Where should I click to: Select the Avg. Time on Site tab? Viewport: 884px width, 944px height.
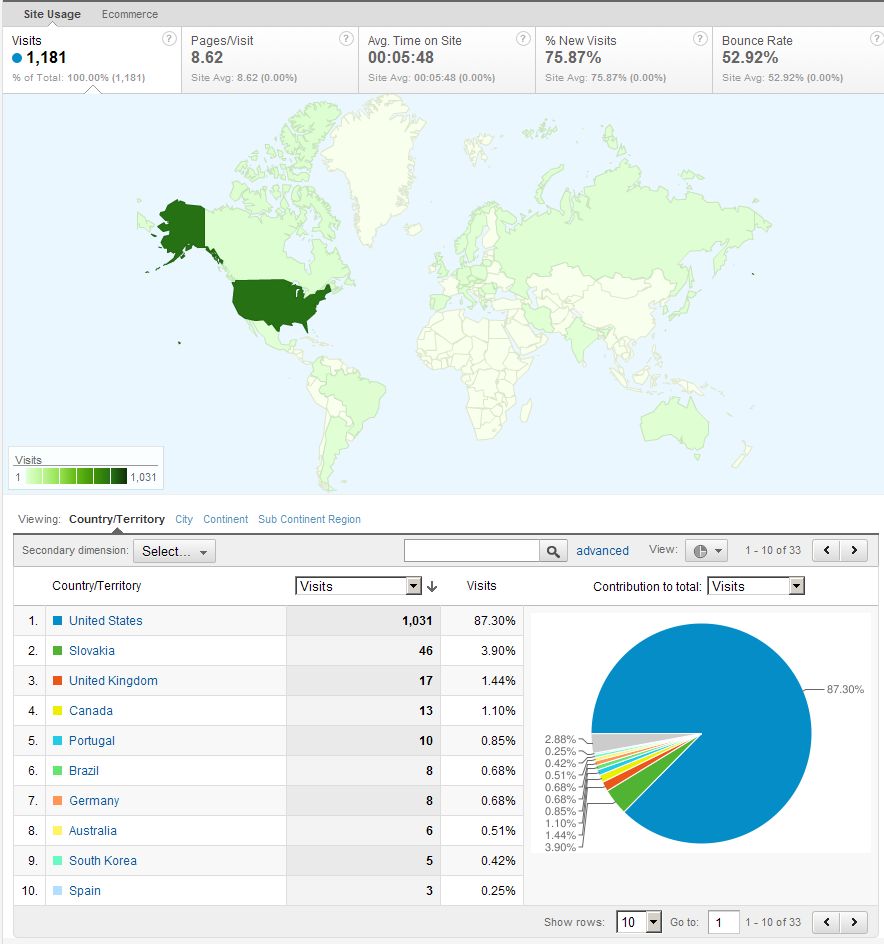447,60
